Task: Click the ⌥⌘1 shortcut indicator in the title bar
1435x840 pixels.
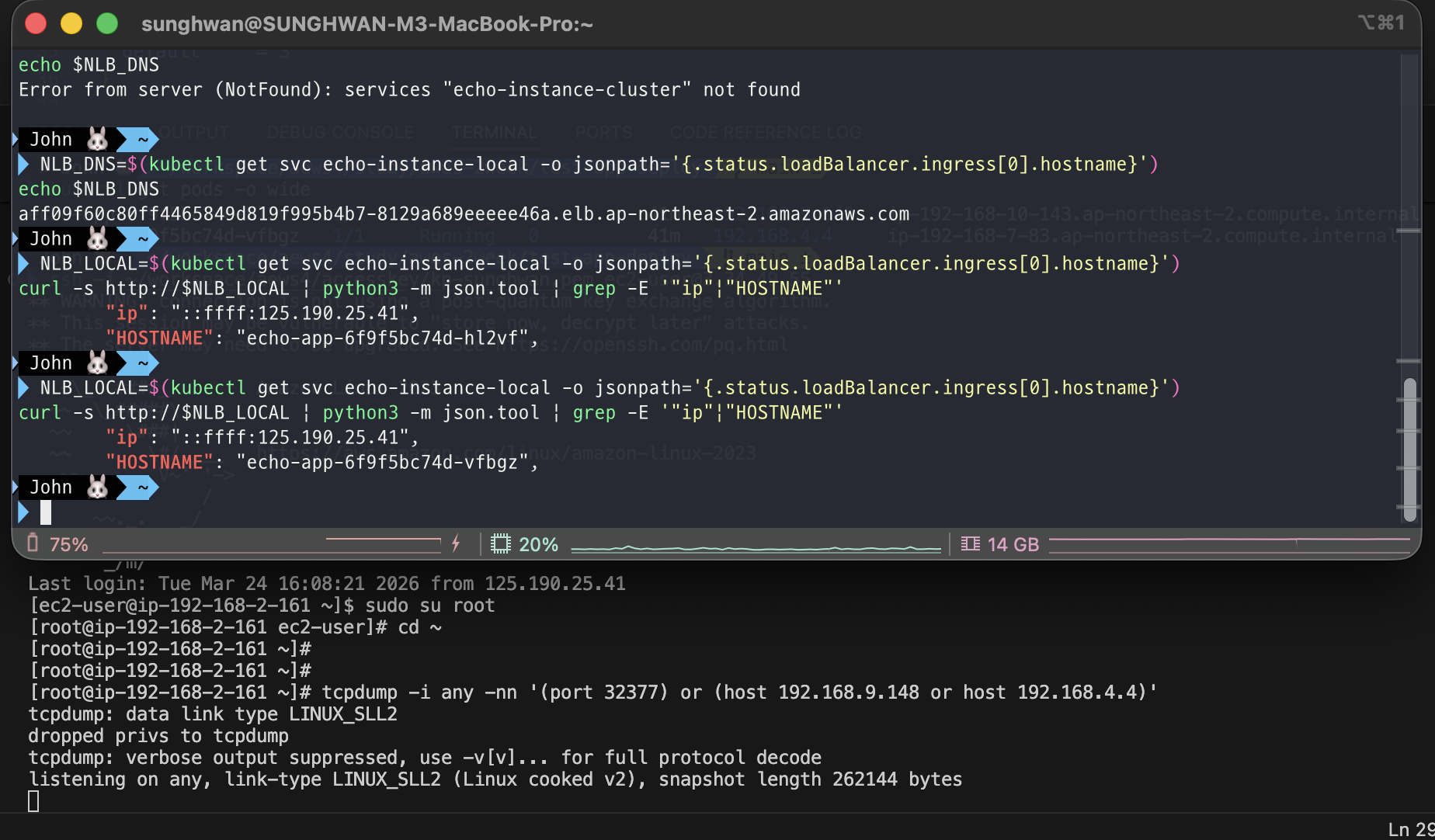Action: click(x=1381, y=23)
